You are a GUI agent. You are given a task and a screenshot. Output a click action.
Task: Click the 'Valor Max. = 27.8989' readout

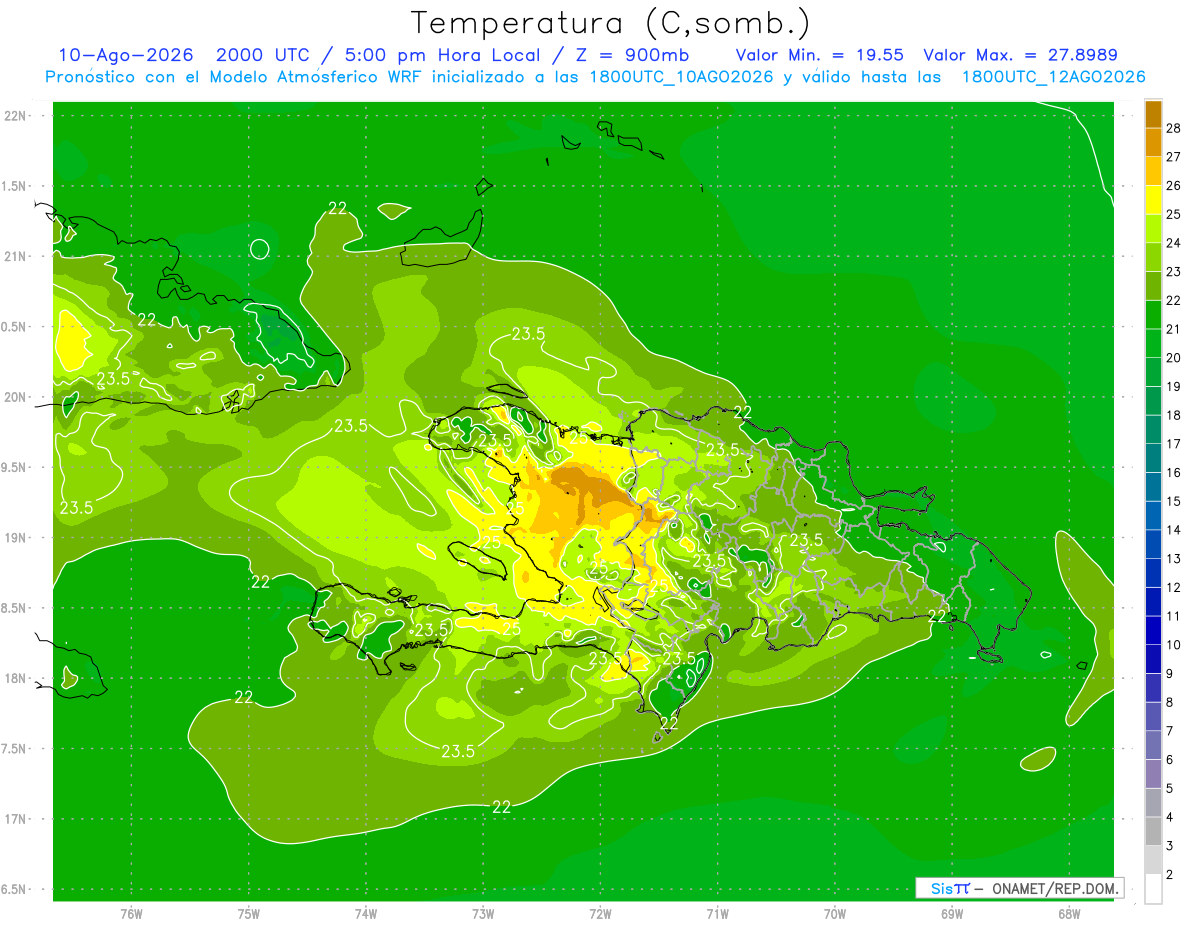pos(1021,55)
